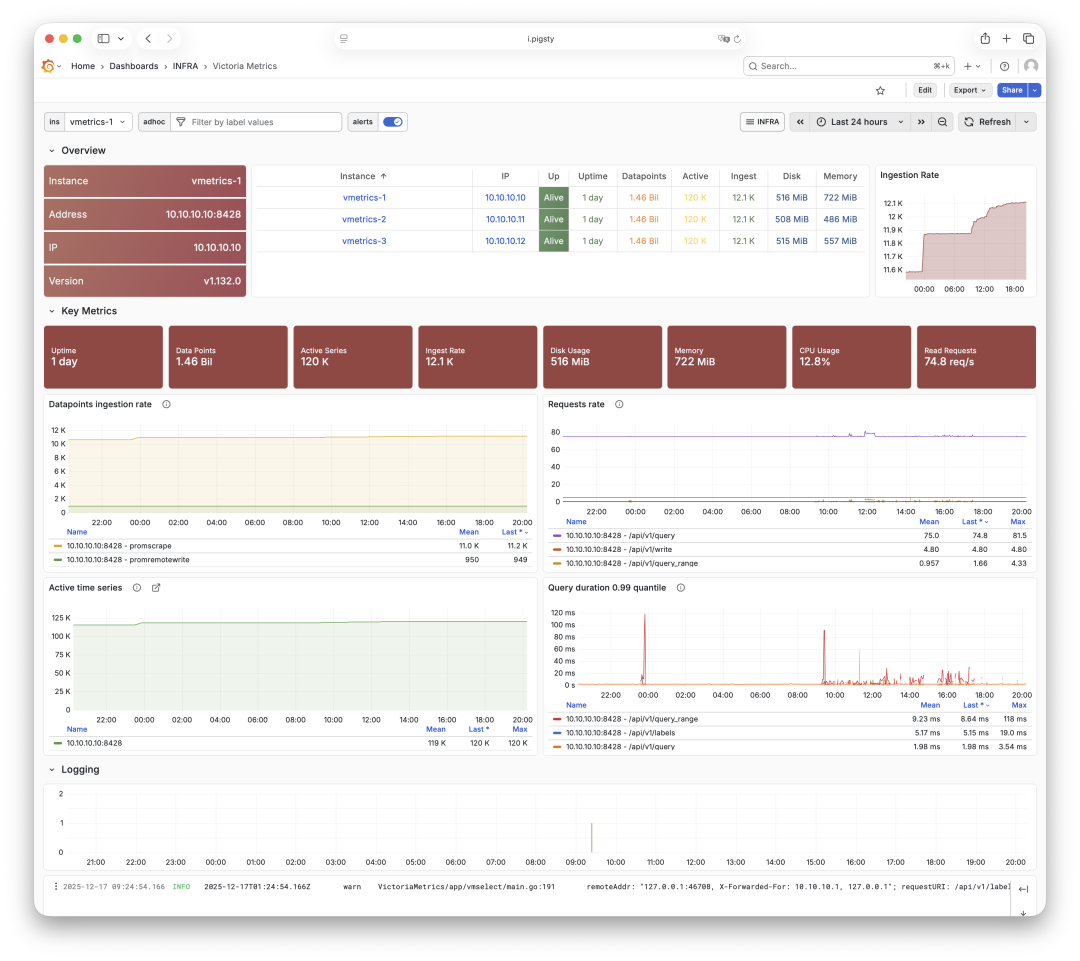Image resolution: width=1080 pixels, height=961 pixels.
Task: Collapse the Key Metrics section
Action: point(52,311)
